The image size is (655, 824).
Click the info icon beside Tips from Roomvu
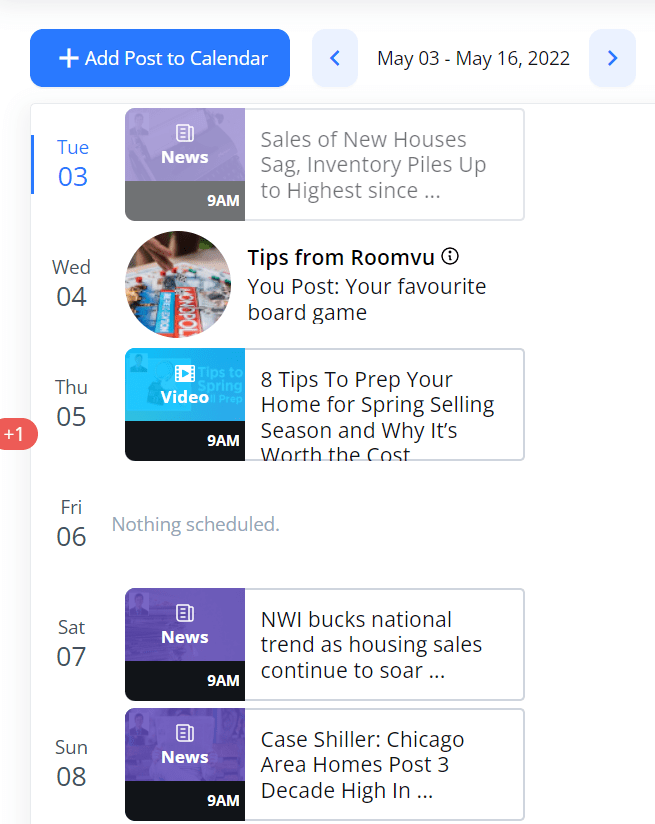450,257
